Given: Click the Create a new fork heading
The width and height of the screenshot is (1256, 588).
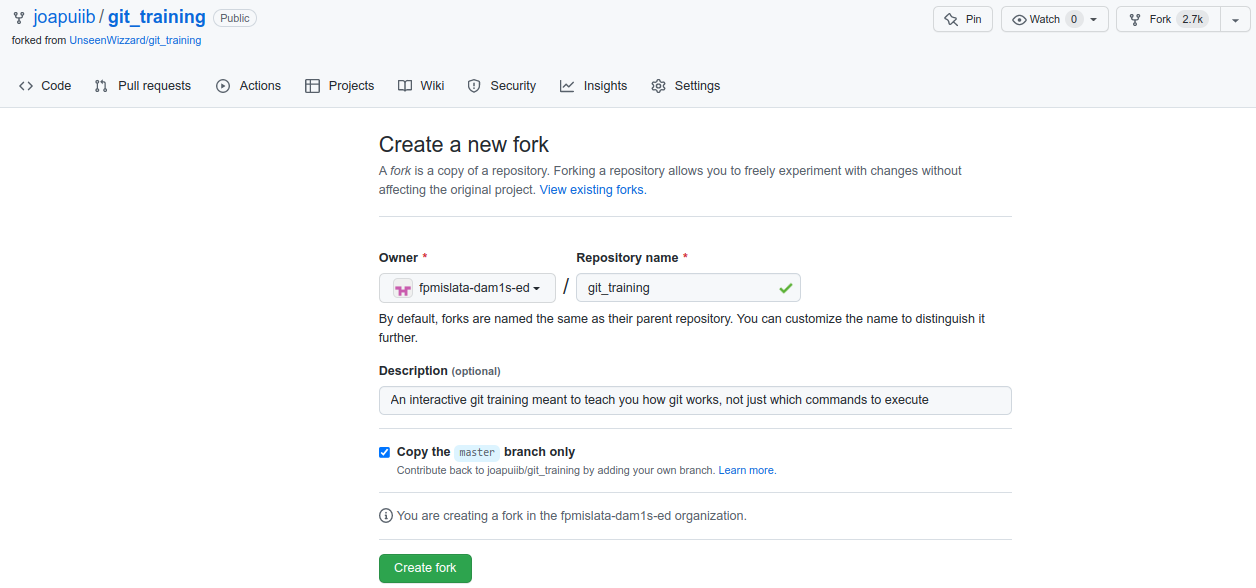Looking at the screenshot, I should click(464, 144).
